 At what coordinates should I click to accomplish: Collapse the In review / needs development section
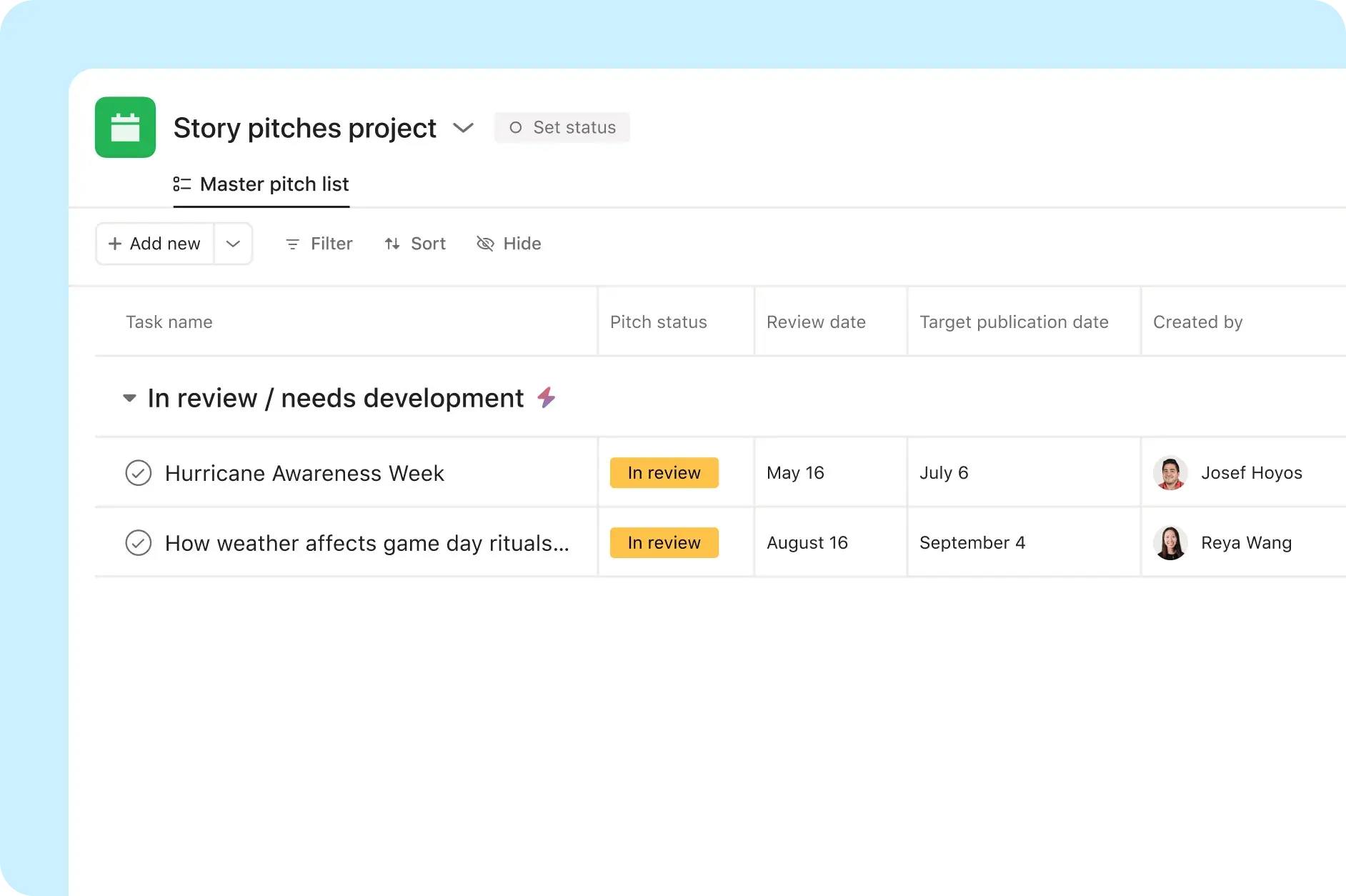coord(129,398)
